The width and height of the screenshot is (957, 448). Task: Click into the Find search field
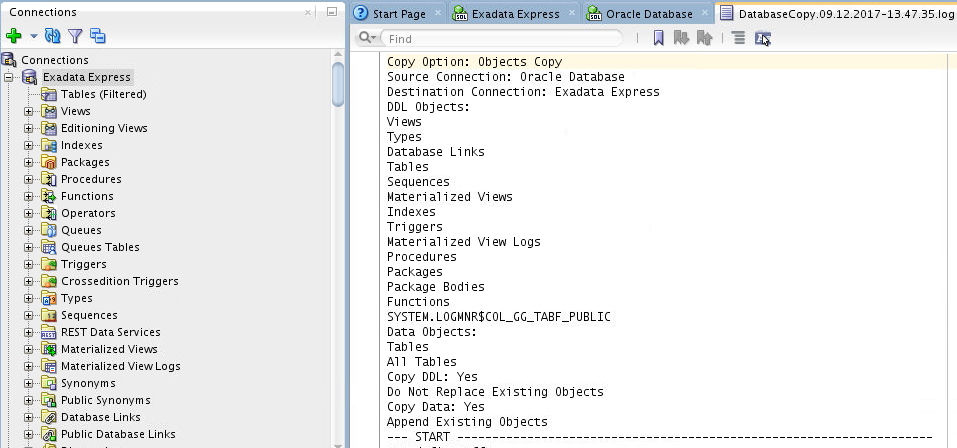500,38
